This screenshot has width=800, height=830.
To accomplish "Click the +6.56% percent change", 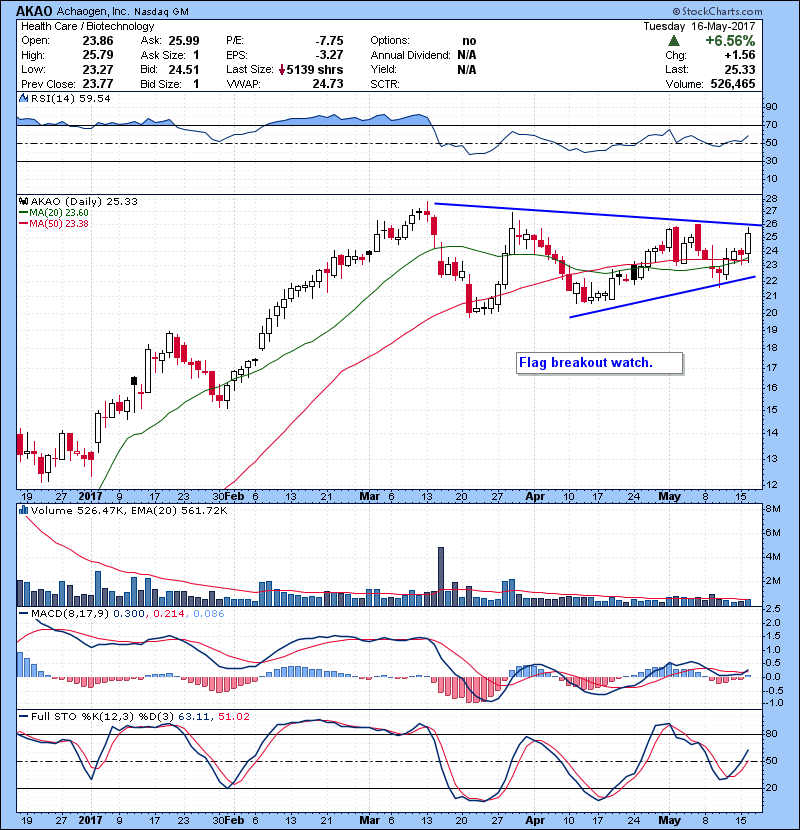I will click(730, 41).
